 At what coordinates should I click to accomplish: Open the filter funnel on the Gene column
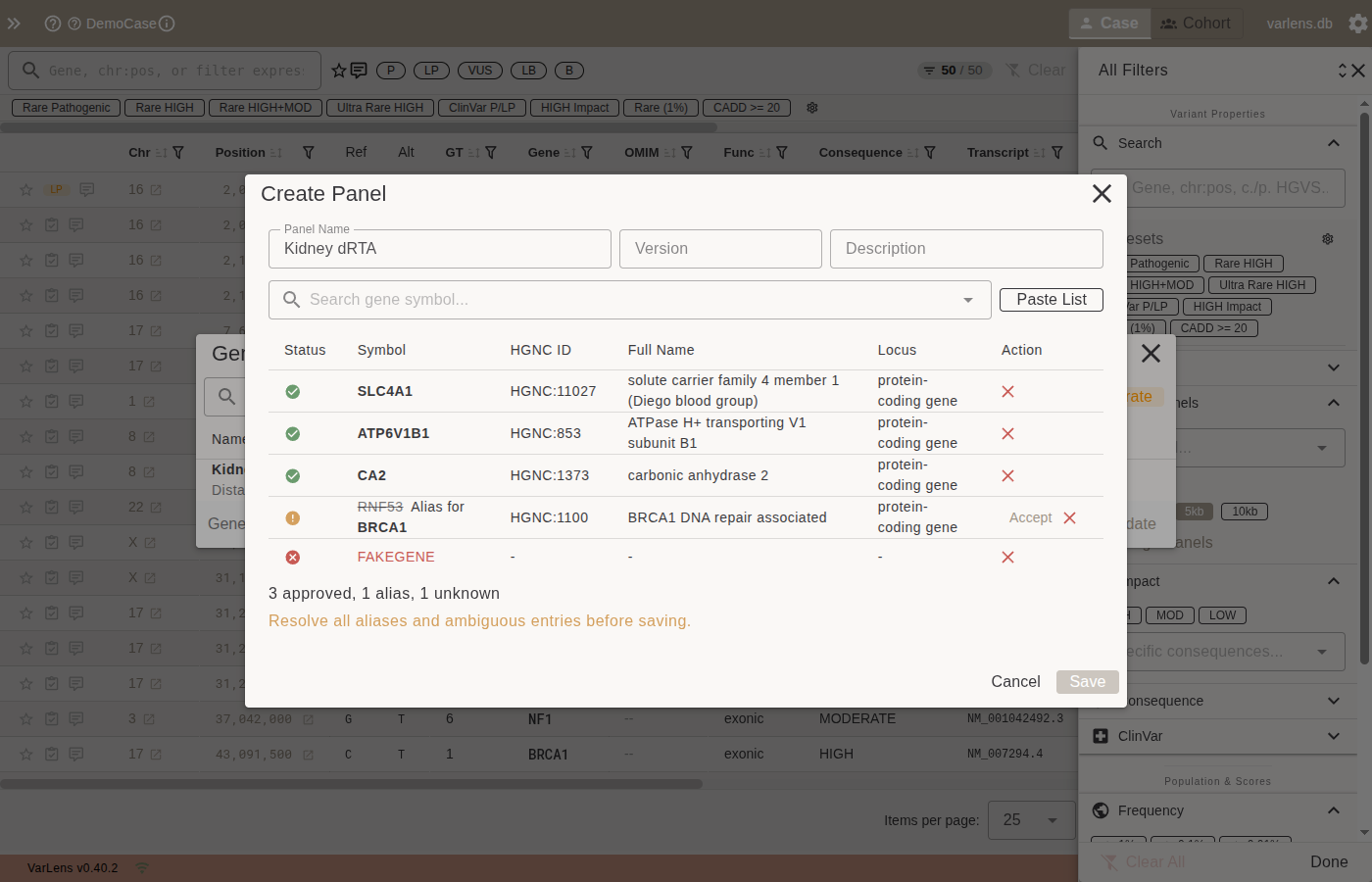(x=586, y=152)
